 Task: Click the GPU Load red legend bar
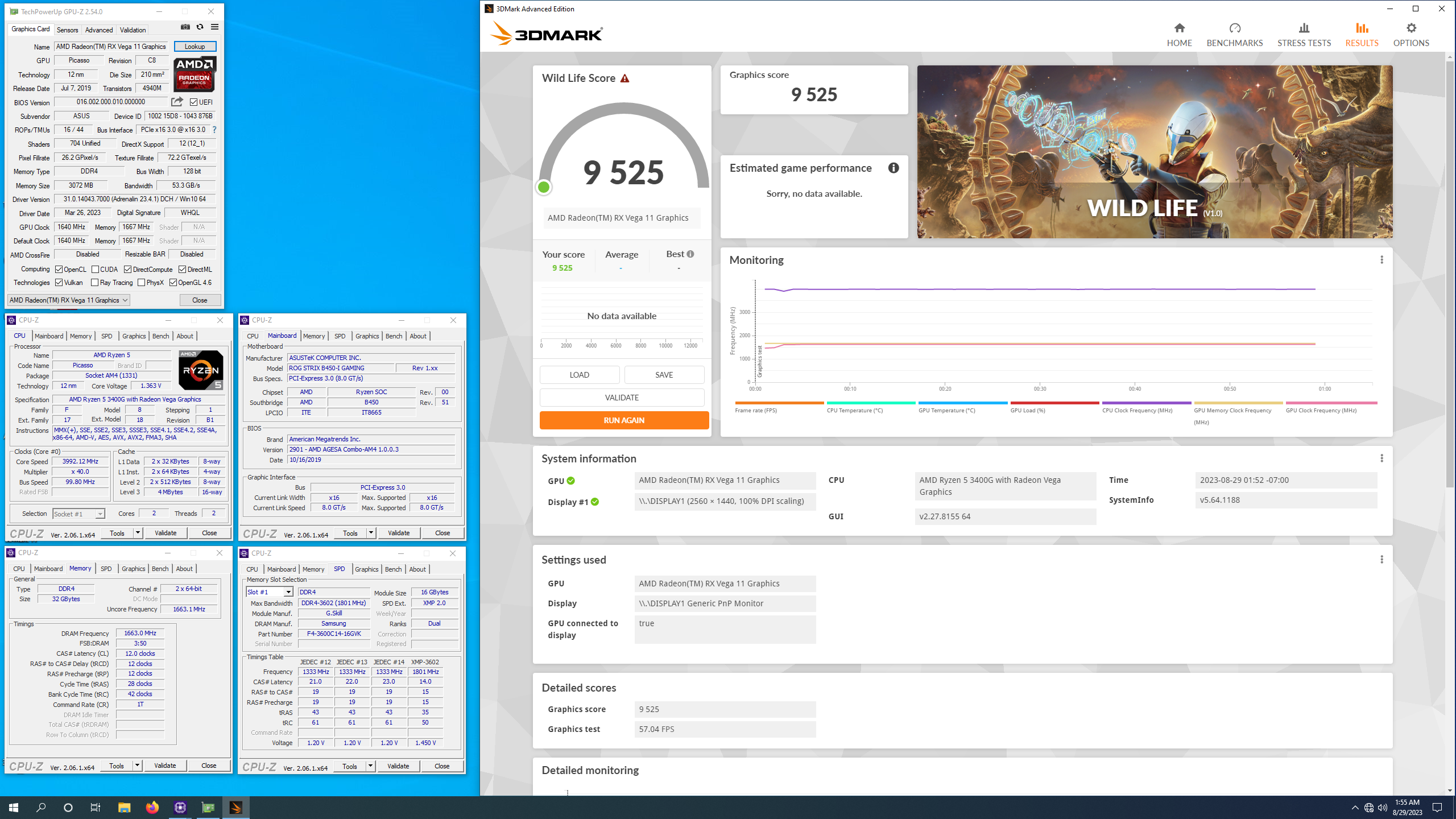1054,403
